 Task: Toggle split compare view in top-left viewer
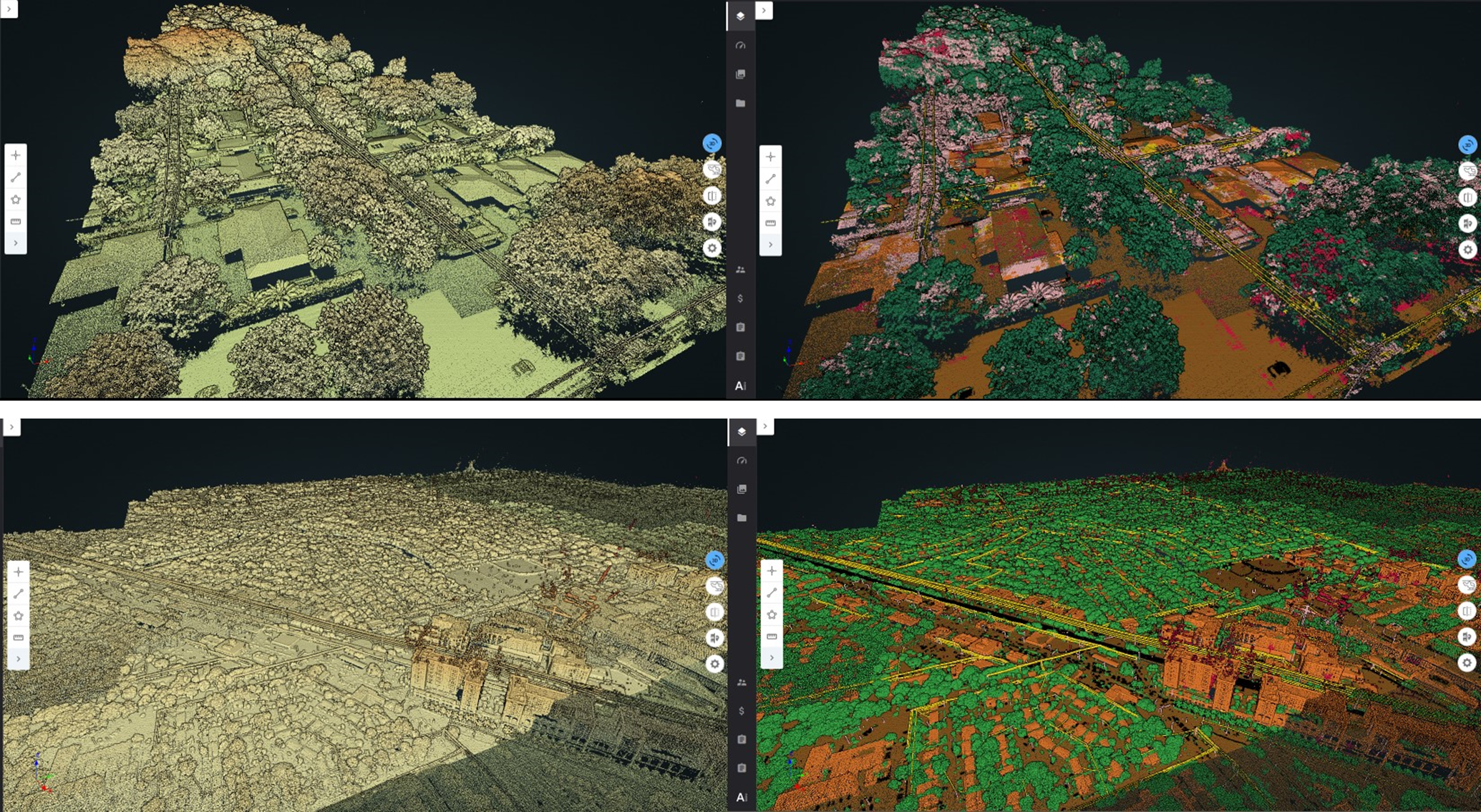[x=712, y=196]
